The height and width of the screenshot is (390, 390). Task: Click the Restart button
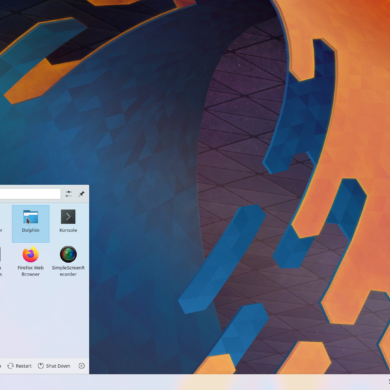(20, 366)
